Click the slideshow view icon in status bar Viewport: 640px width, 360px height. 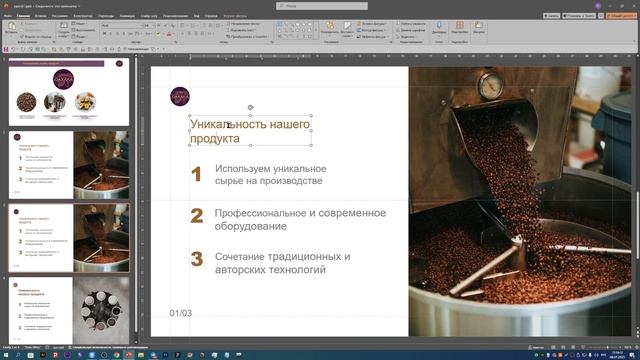click(x=583, y=347)
